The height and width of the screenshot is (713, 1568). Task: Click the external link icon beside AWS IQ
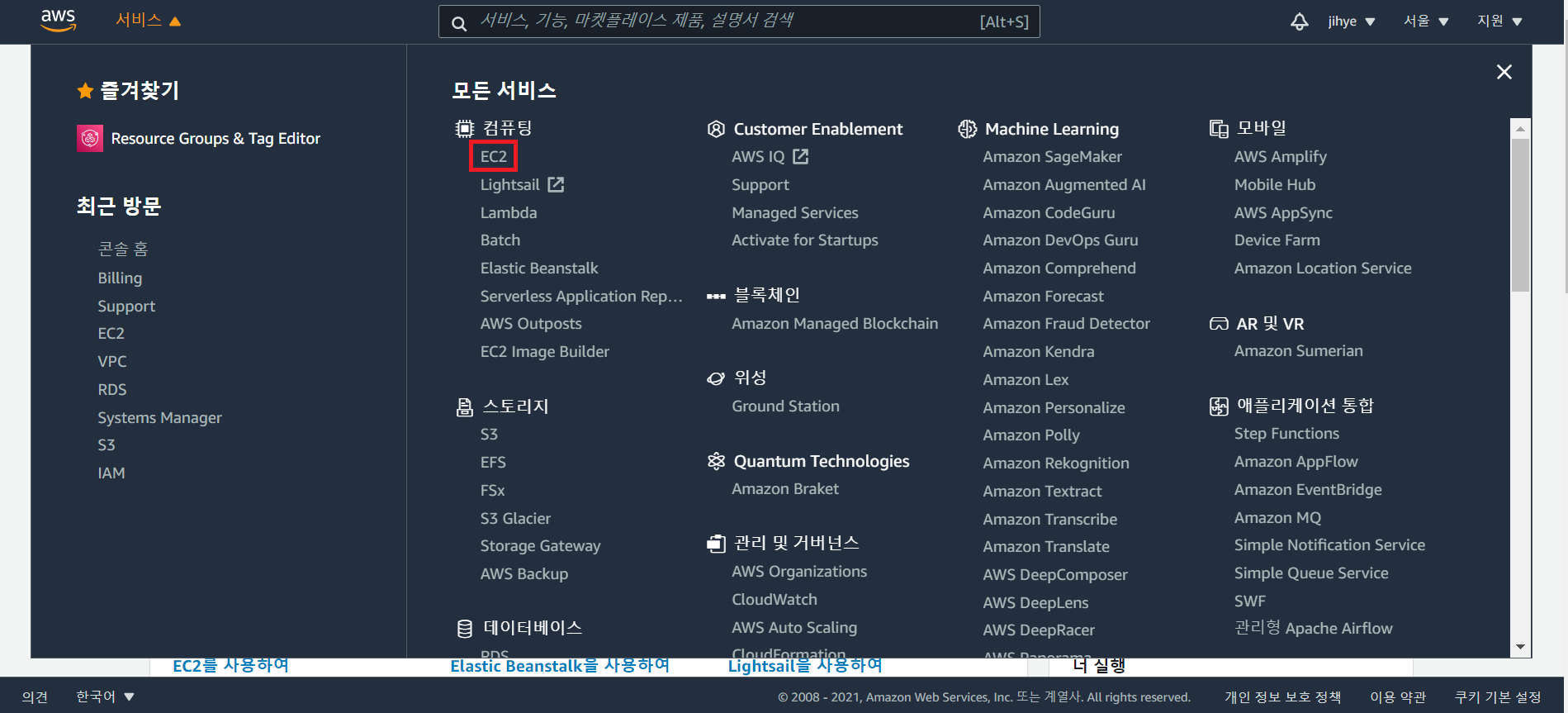pos(800,156)
